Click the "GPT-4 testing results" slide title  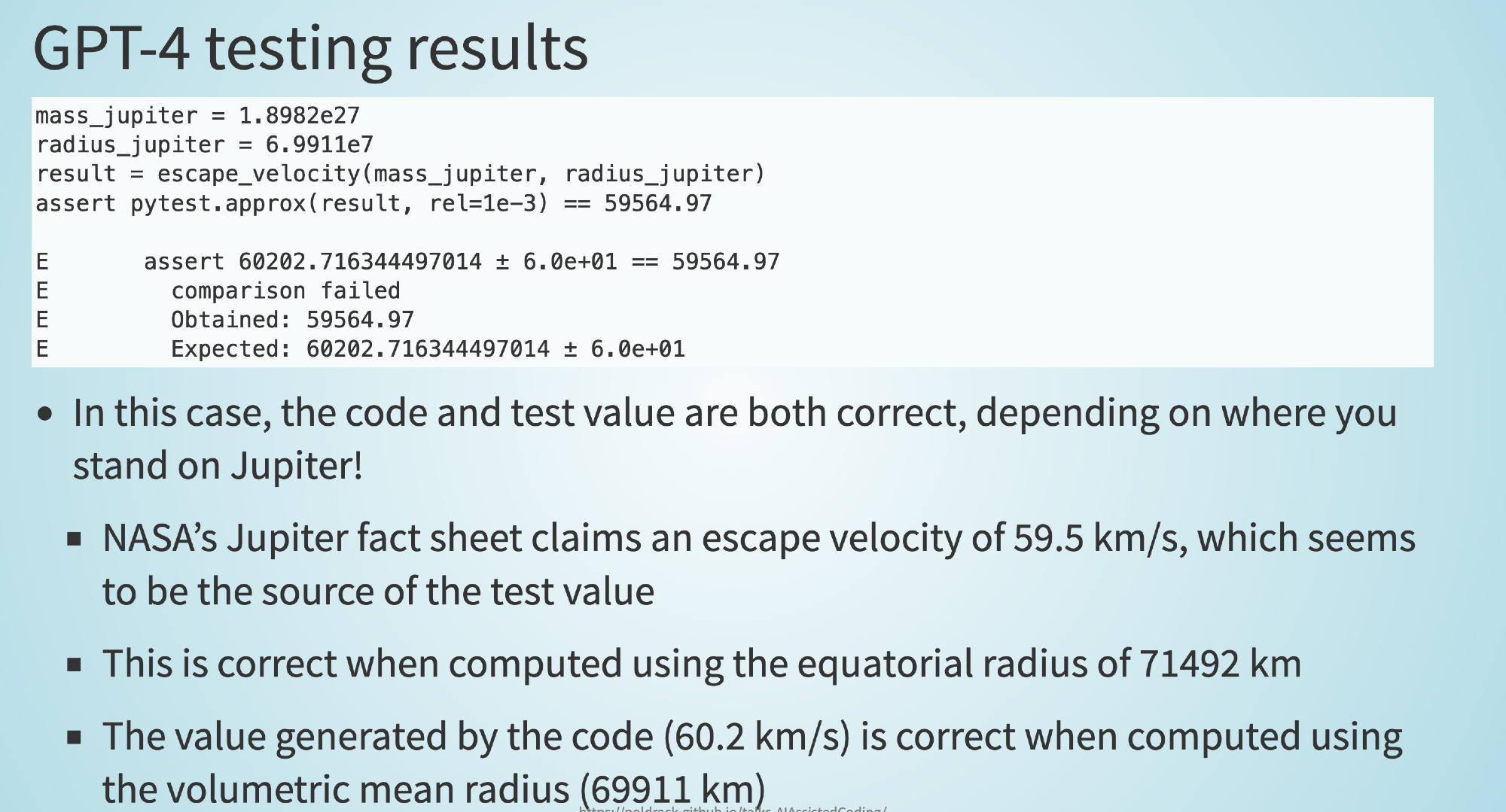pos(310,48)
